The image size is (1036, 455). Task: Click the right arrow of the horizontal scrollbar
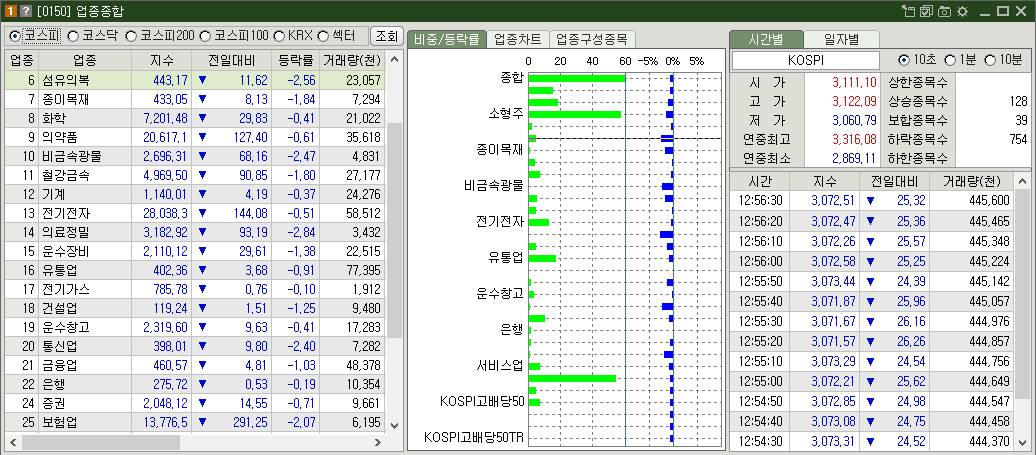[378, 442]
